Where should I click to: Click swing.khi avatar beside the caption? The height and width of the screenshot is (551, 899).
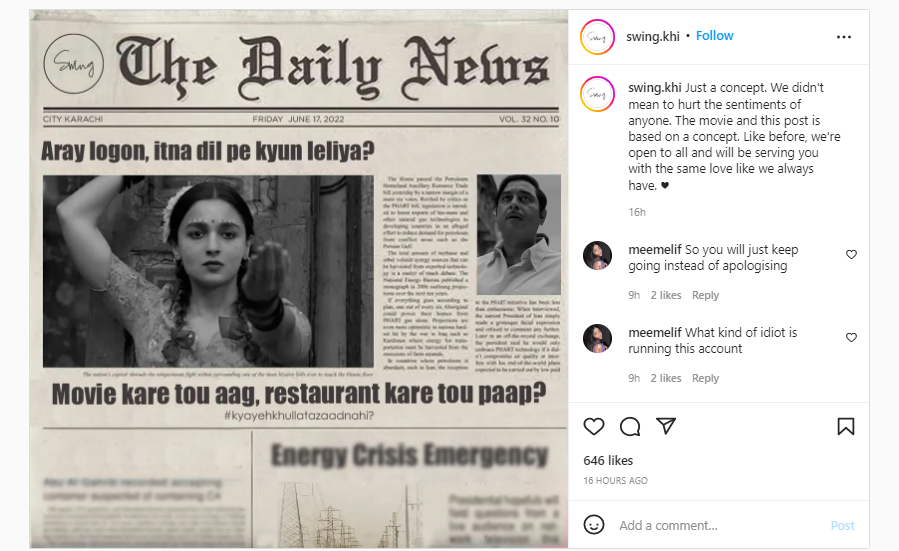pyautogui.click(x=597, y=93)
